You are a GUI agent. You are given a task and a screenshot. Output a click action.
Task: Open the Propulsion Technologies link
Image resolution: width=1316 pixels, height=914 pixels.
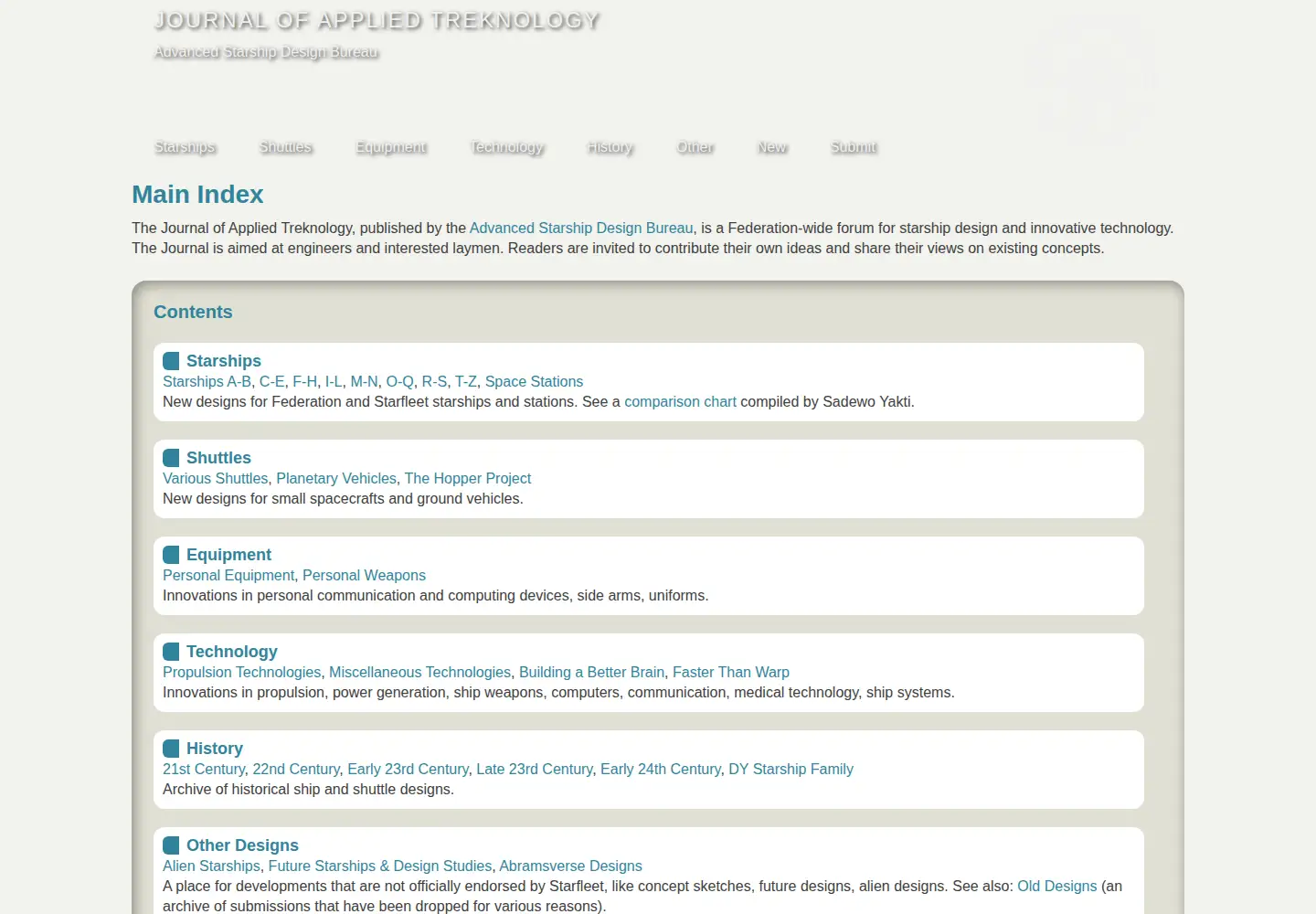pos(241,672)
